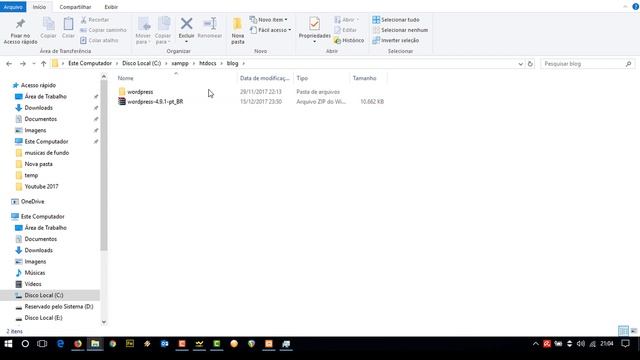This screenshot has height=360, width=640.
Task: Refresh the current folder
Action: (530, 64)
